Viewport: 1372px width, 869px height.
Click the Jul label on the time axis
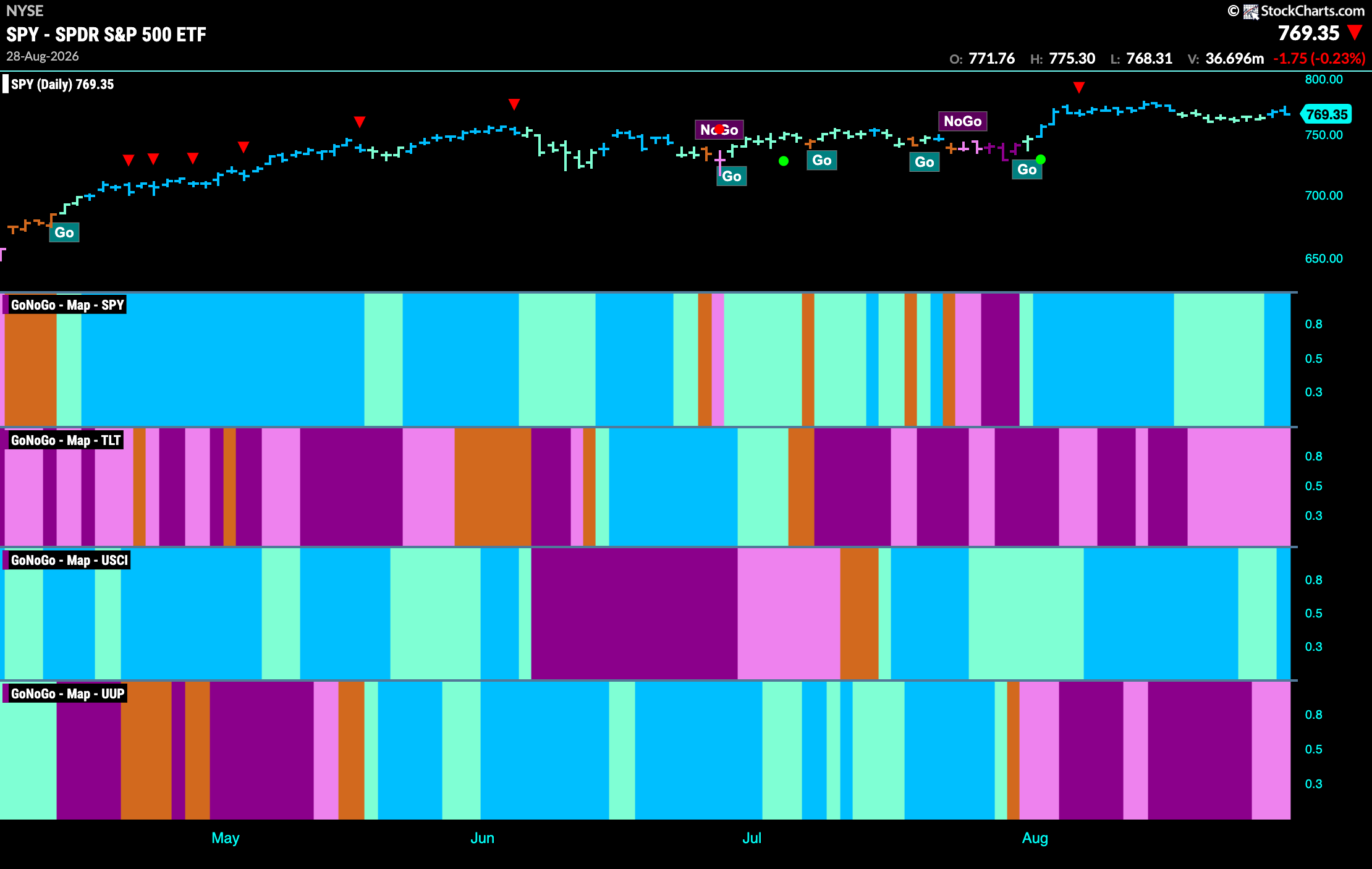[x=752, y=838]
